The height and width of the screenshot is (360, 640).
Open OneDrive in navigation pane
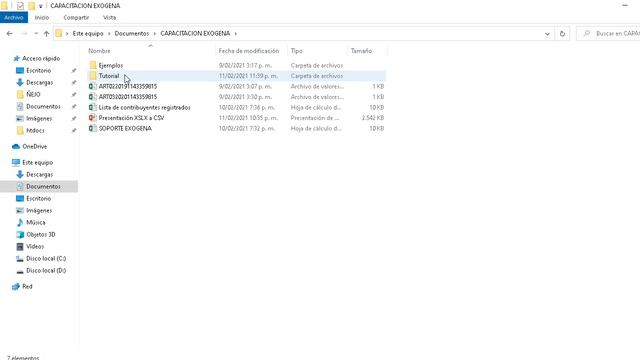[34, 147]
